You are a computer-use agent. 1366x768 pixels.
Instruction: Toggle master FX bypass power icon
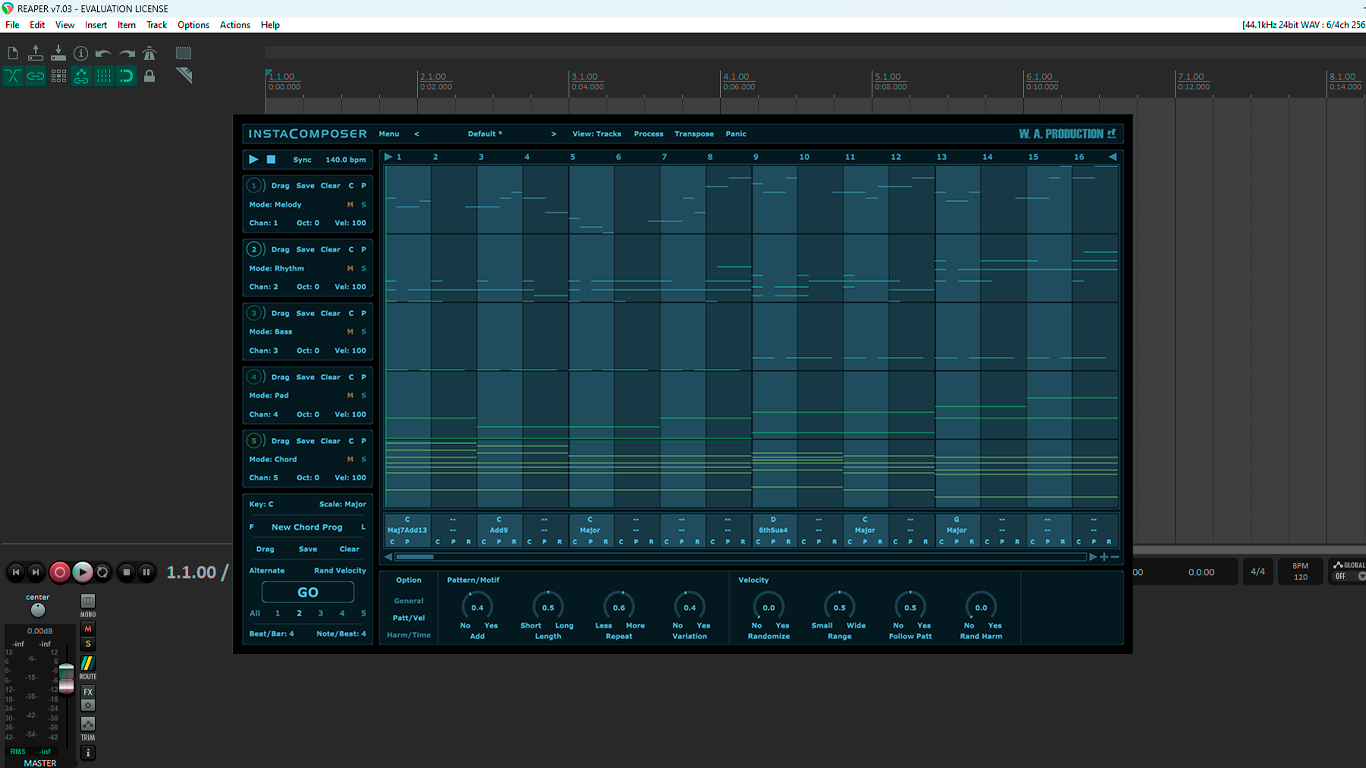click(x=88, y=705)
